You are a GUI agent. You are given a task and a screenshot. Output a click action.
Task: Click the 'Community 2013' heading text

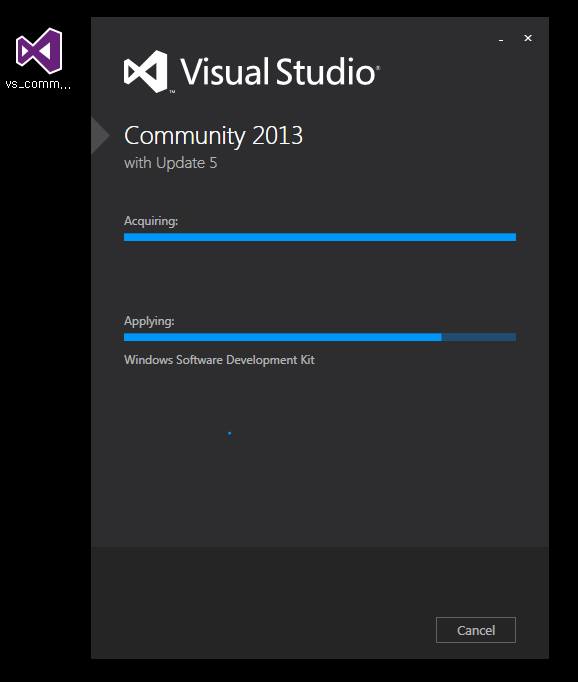[214, 136]
